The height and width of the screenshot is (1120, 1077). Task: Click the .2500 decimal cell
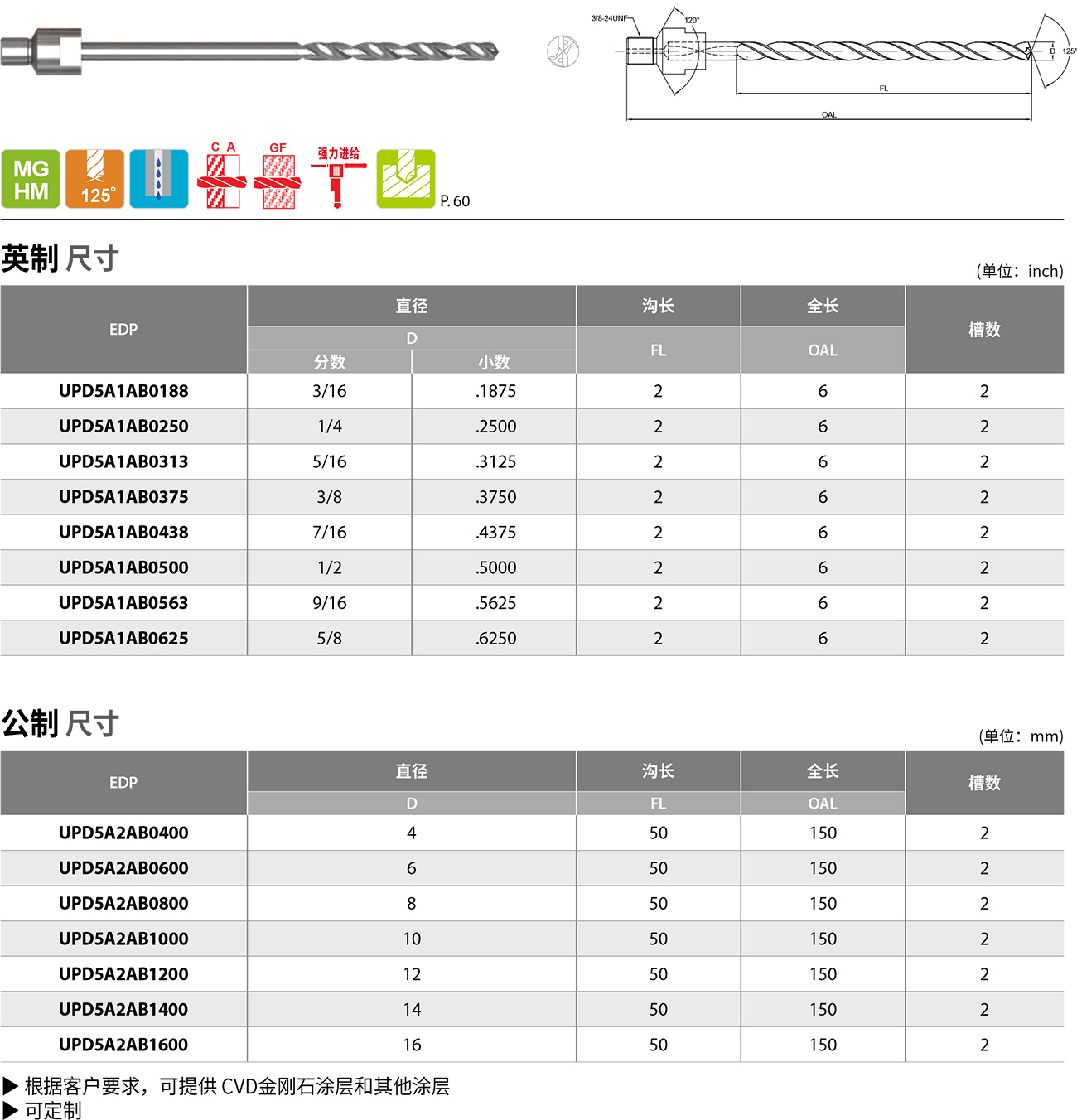pos(495,427)
